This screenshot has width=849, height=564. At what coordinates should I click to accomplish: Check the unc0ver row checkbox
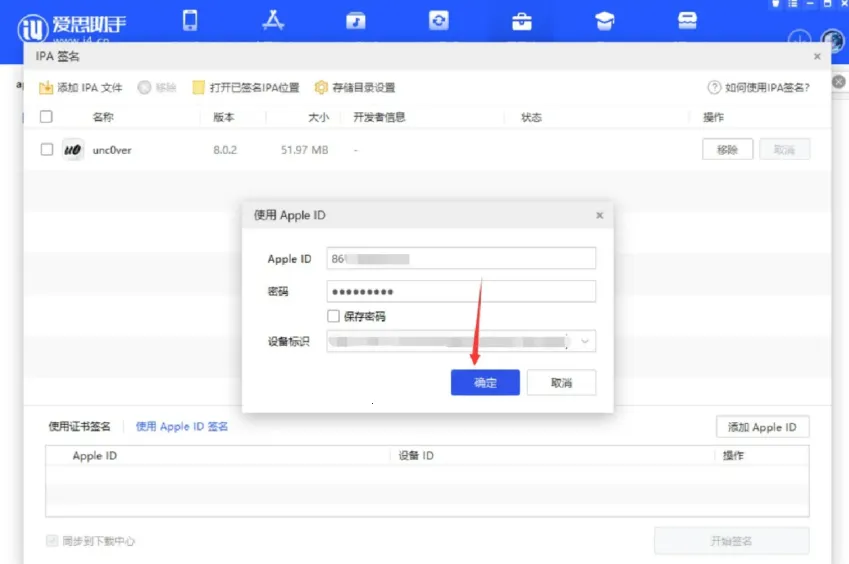click(47, 149)
